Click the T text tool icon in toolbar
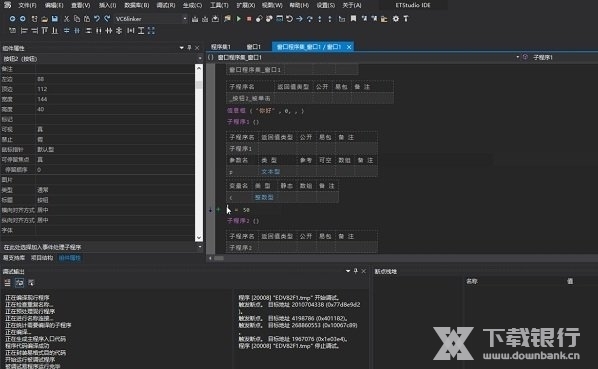The height and width of the screenshot is (369, 598). point(406,19)
